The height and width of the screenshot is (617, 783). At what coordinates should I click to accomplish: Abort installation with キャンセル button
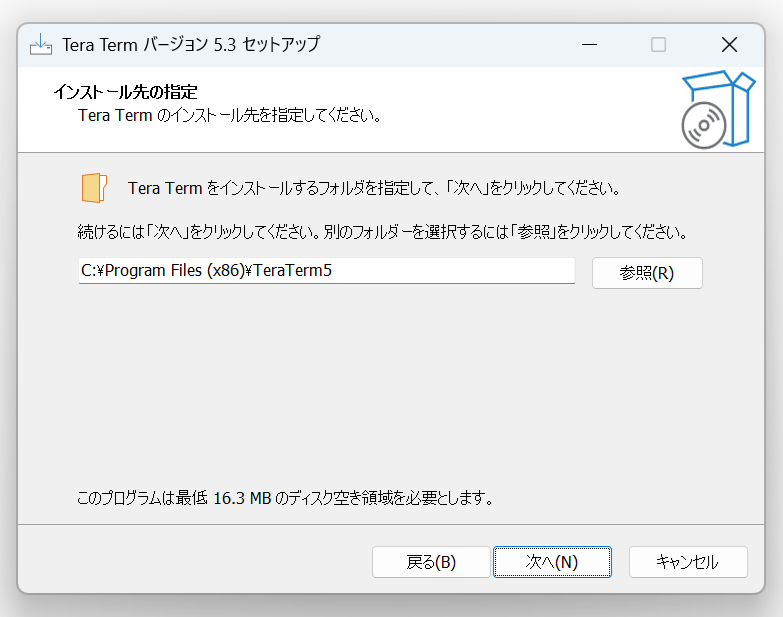tap(688, 562)
